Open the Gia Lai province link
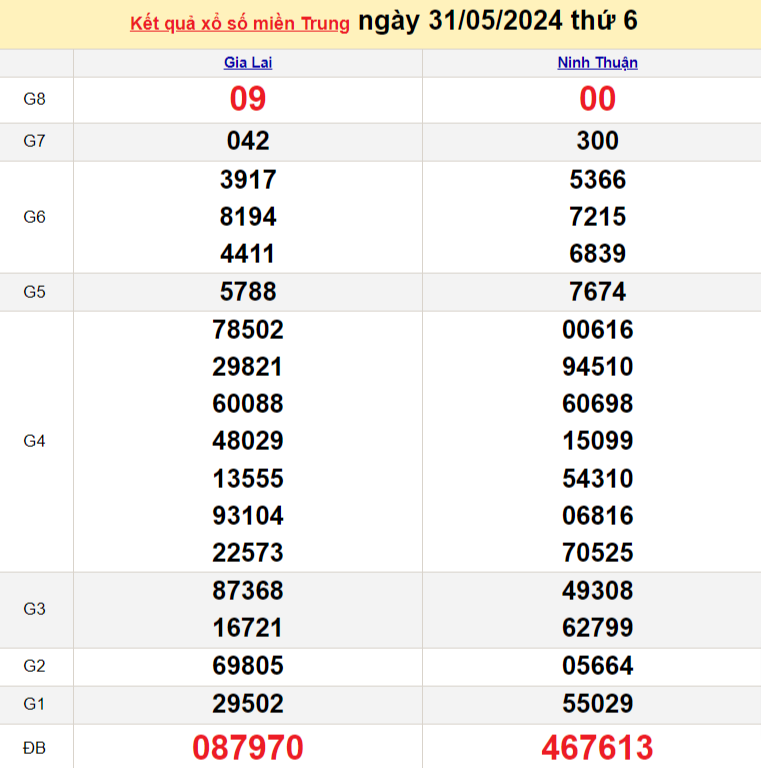This screenshot has width=761, height=768. (x=248, y=62)
